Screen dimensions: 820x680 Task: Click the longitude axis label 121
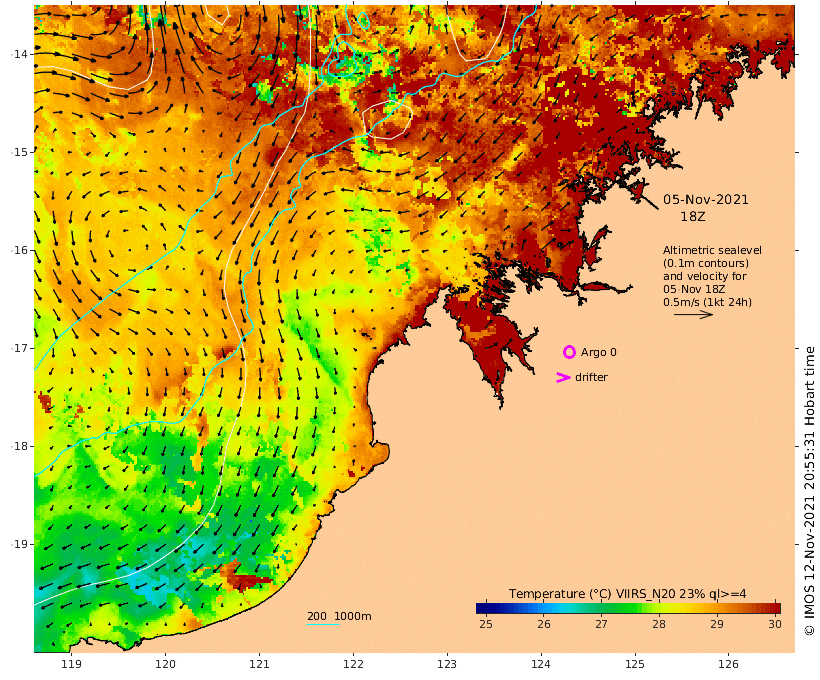[259, 664]
